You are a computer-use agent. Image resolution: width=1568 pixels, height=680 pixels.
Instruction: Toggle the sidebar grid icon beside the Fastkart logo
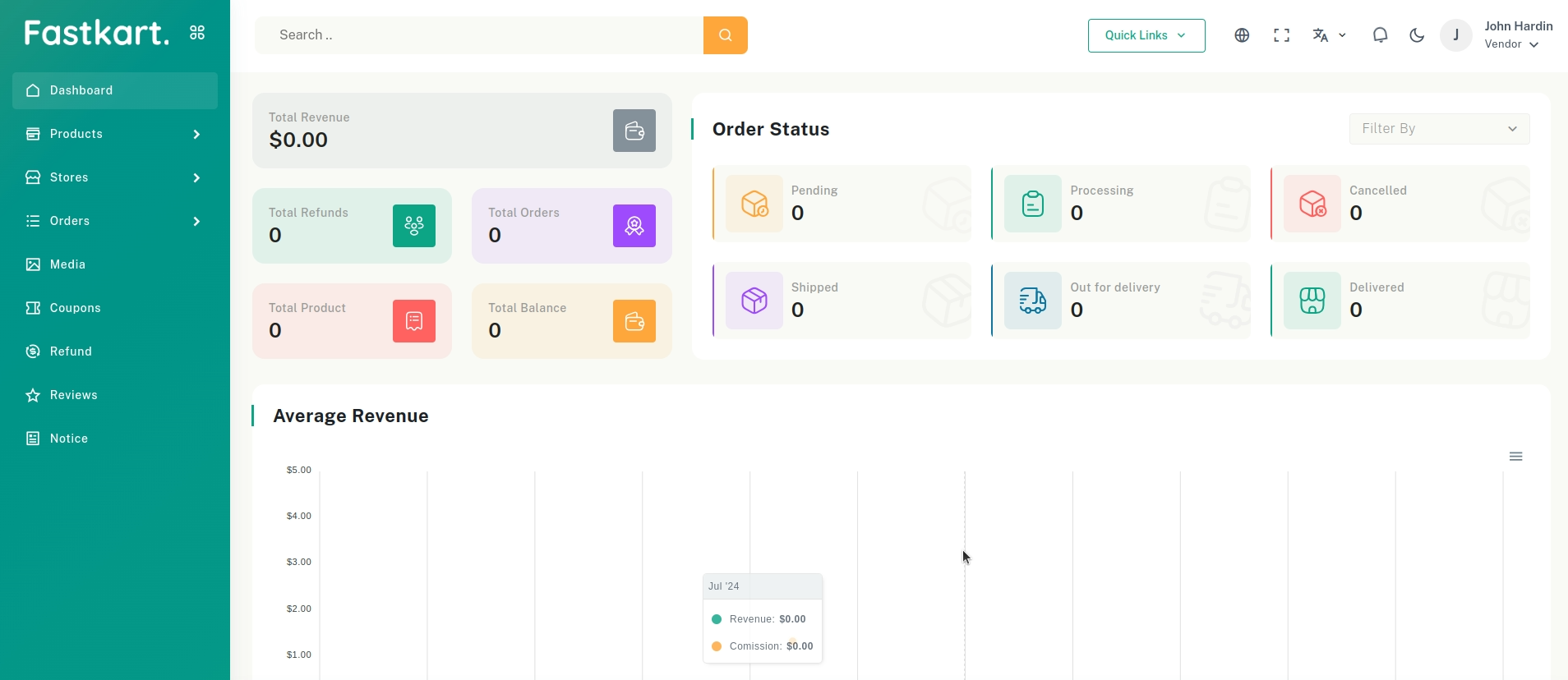tap(197, 33)
